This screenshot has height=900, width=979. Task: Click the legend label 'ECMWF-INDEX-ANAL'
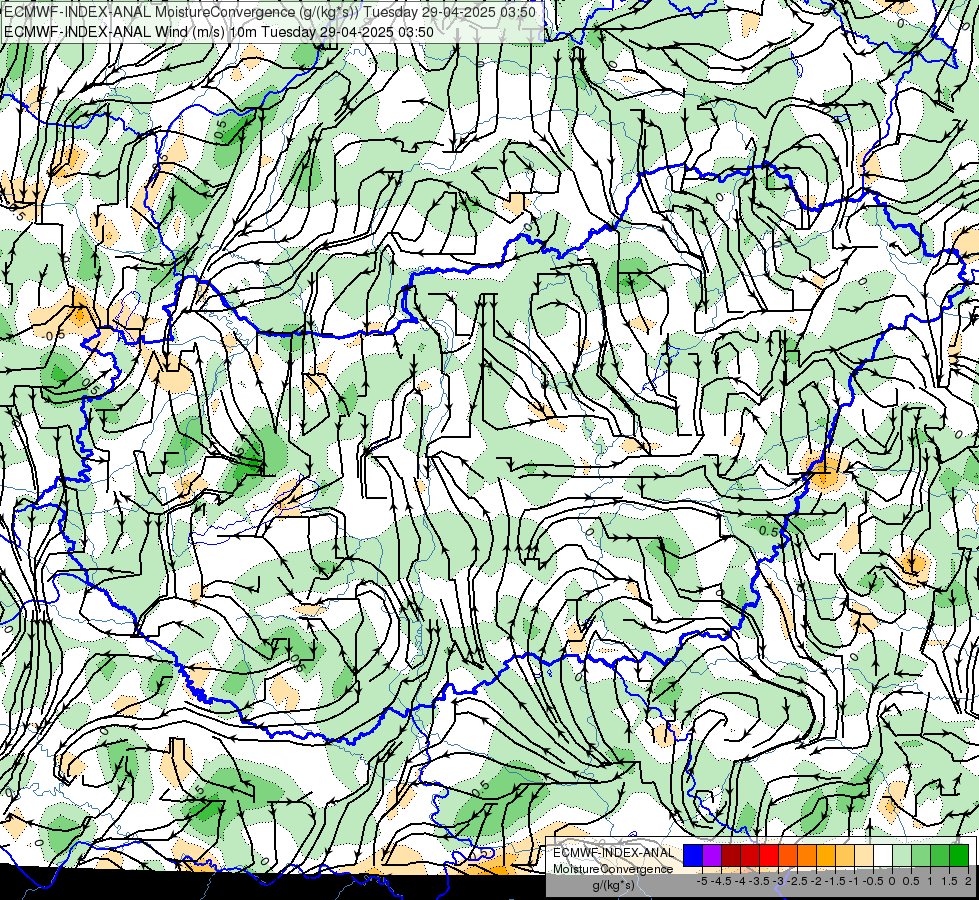(614, 853)
